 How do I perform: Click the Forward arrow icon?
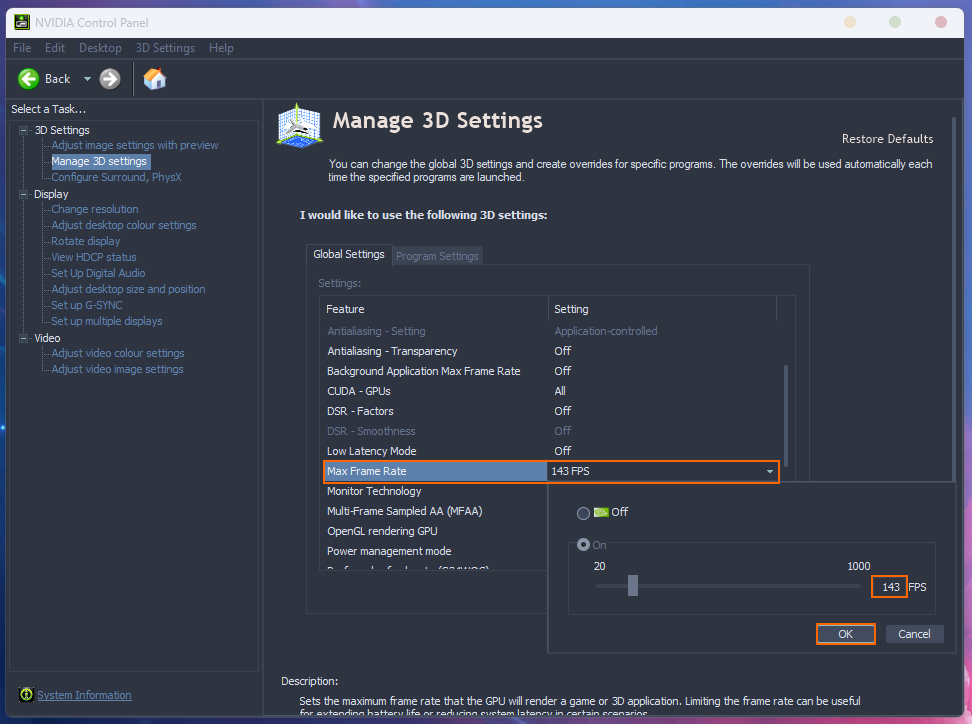[x=110, y=79]
